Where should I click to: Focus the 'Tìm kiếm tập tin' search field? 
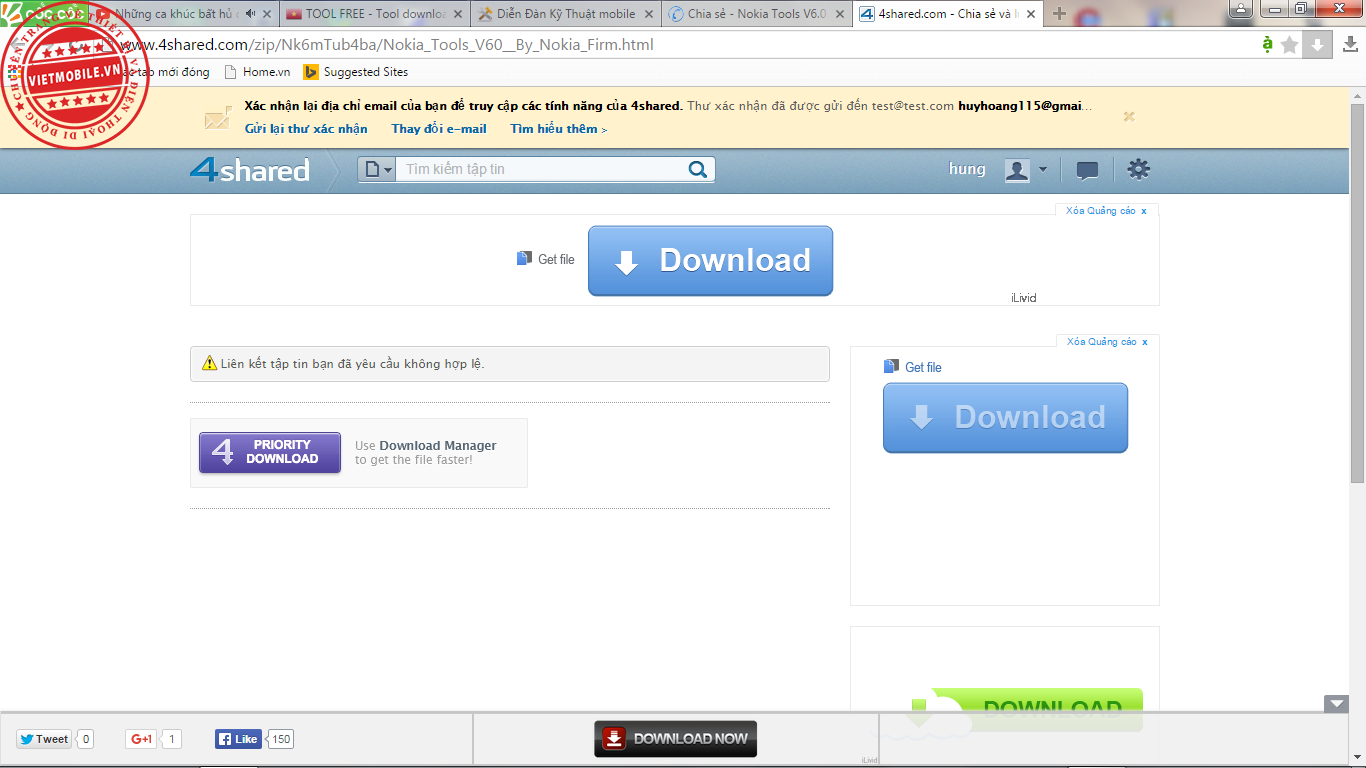point(540,170)
